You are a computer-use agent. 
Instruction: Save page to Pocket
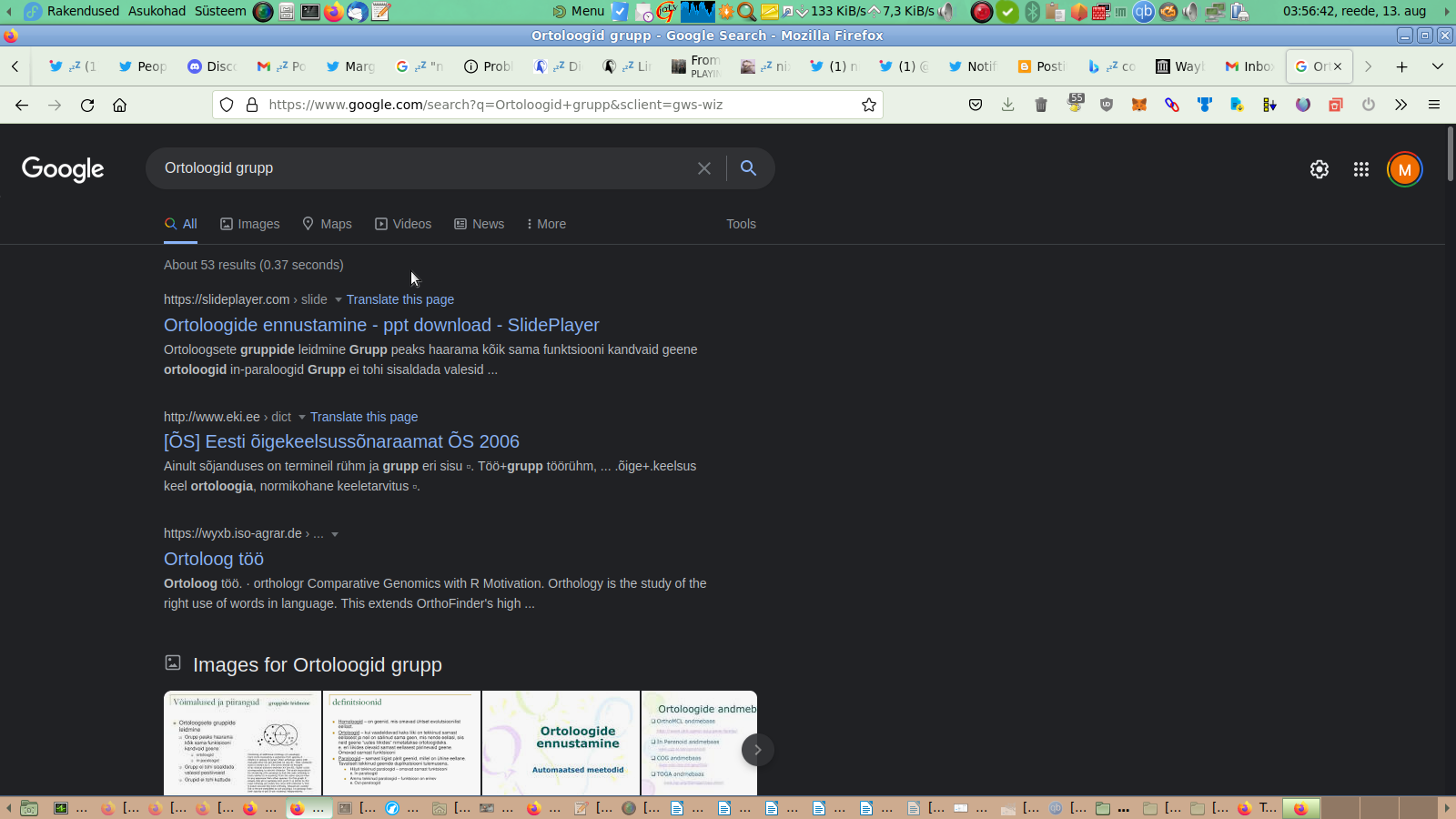tap(976, 105)
